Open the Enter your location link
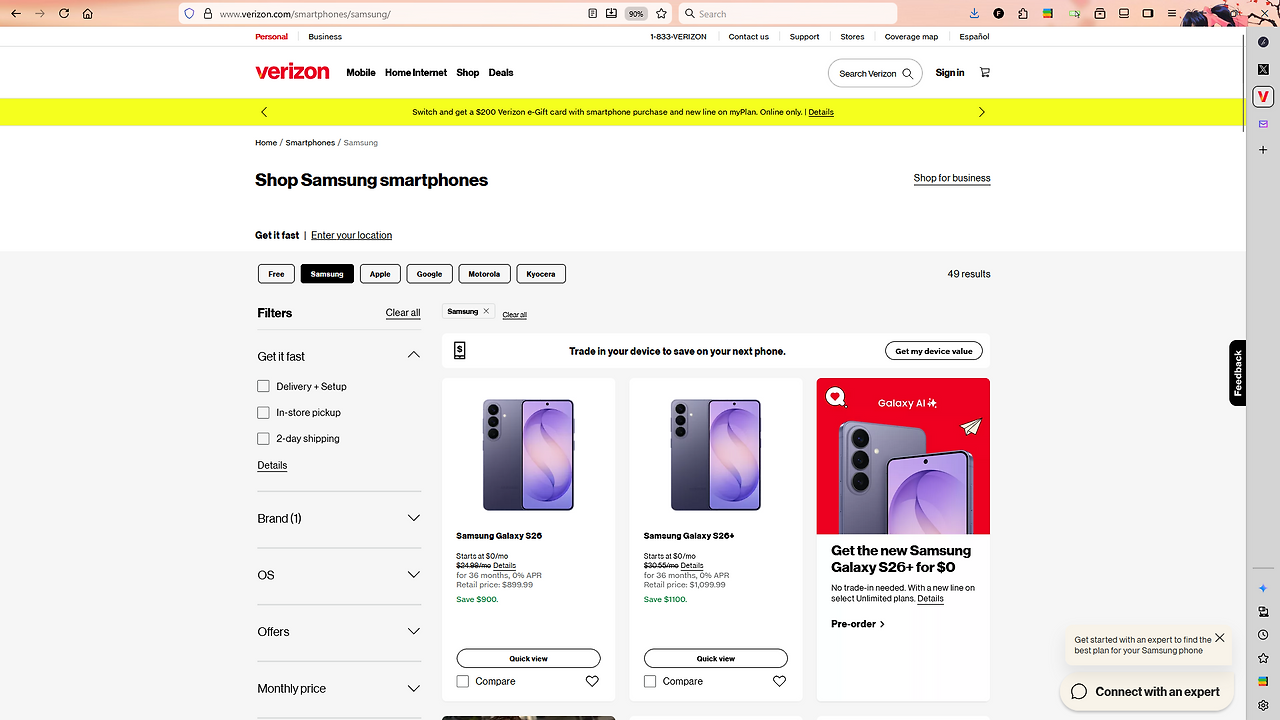The width and height of the screenshot is (1280, 720). click(351, 235)
